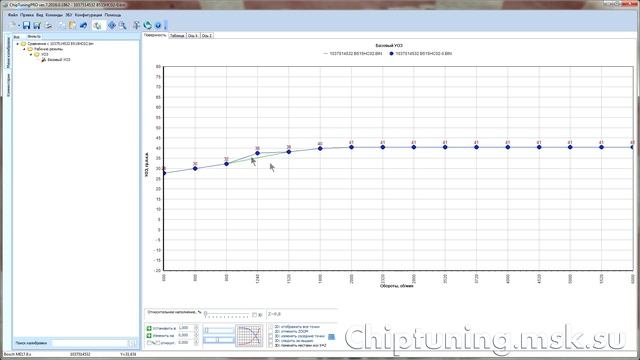Select the Базовый УОЗ calibration tree item
Image resolution: width=640 pixels, height=360 pixels.
pyautogui.click(x=59, y=60)
